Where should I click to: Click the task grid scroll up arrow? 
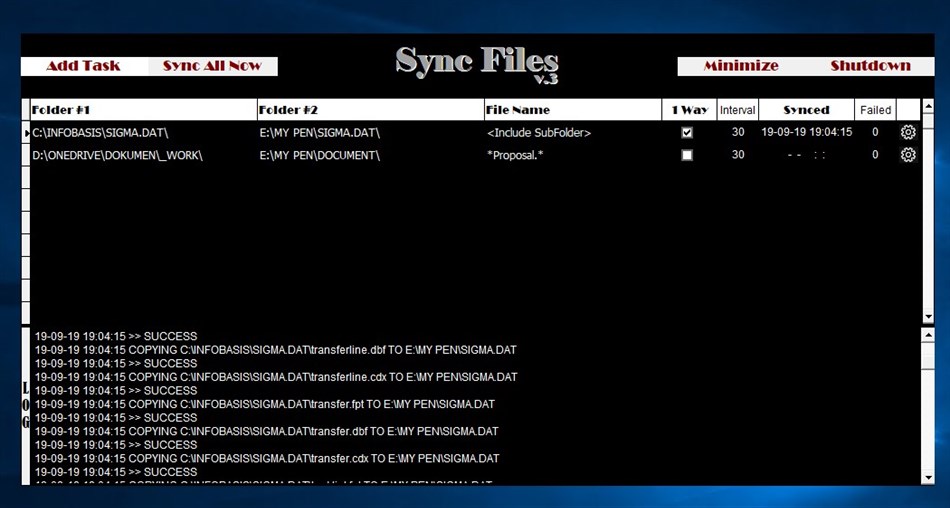[928, 107]
